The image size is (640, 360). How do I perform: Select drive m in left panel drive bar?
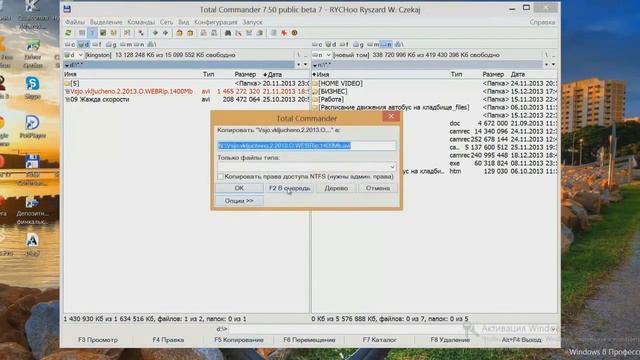pyautogui.click(x=126, y=44)
